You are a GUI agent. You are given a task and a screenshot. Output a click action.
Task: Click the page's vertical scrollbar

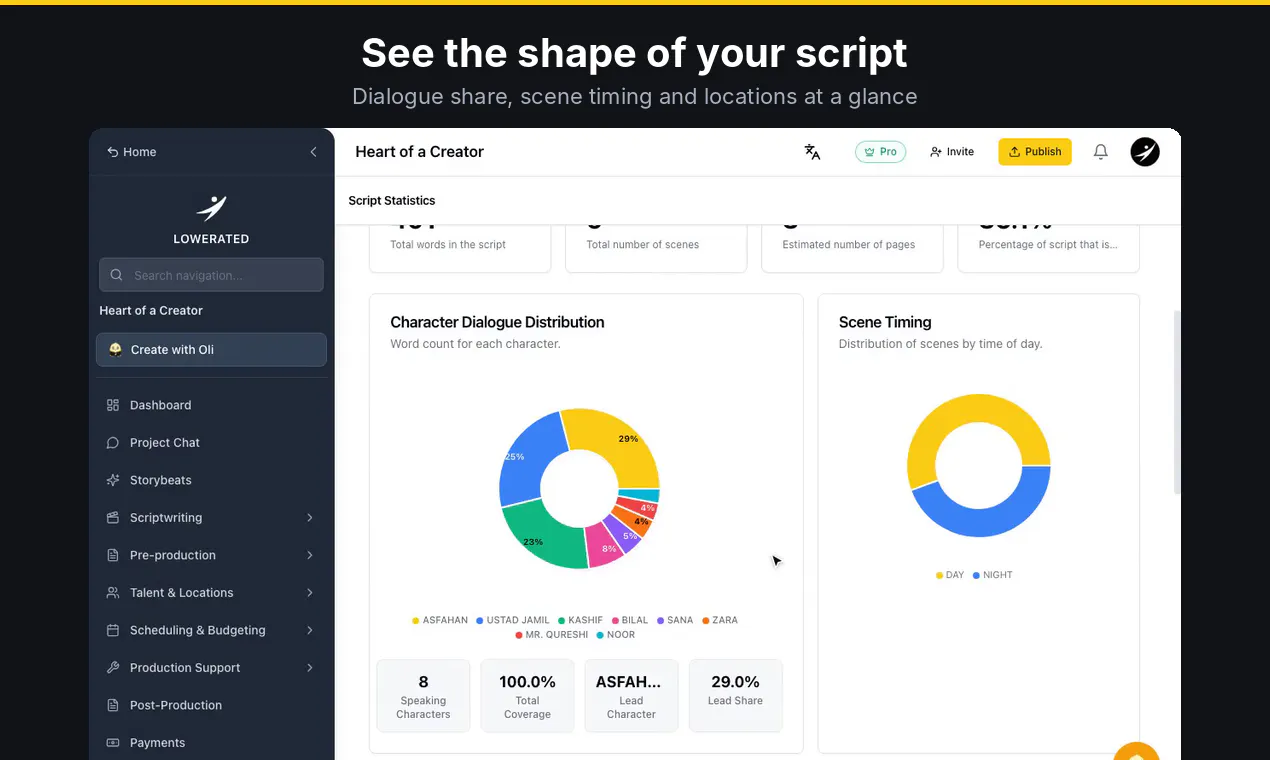(1176, 400)
